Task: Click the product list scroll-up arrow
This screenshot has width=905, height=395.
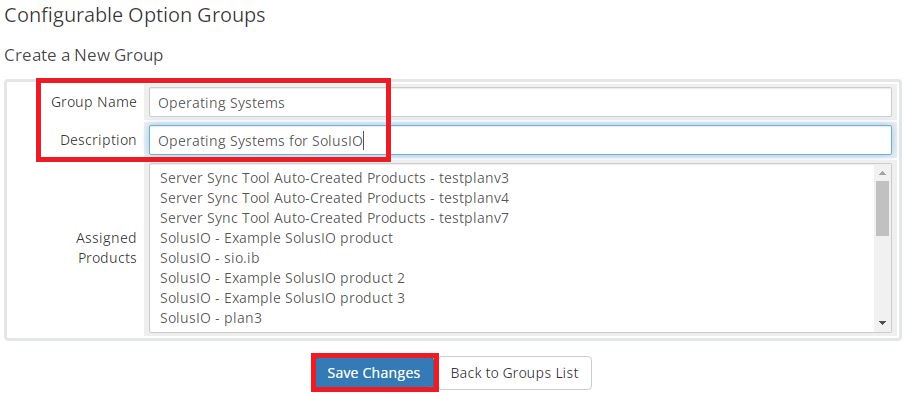Action: (882, 173)
